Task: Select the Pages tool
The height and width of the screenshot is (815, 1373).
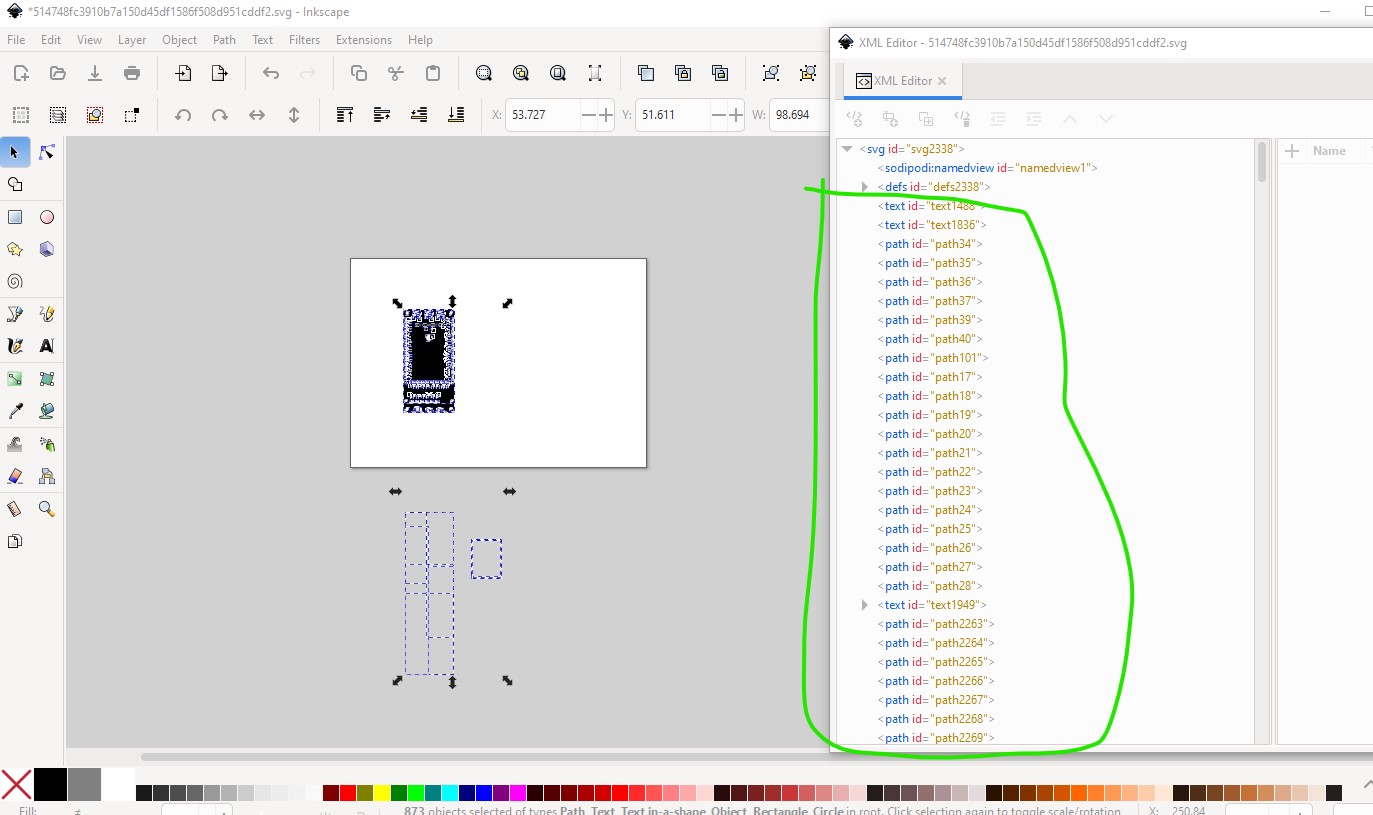Action: pyautogui.click(x=15, y=541)
